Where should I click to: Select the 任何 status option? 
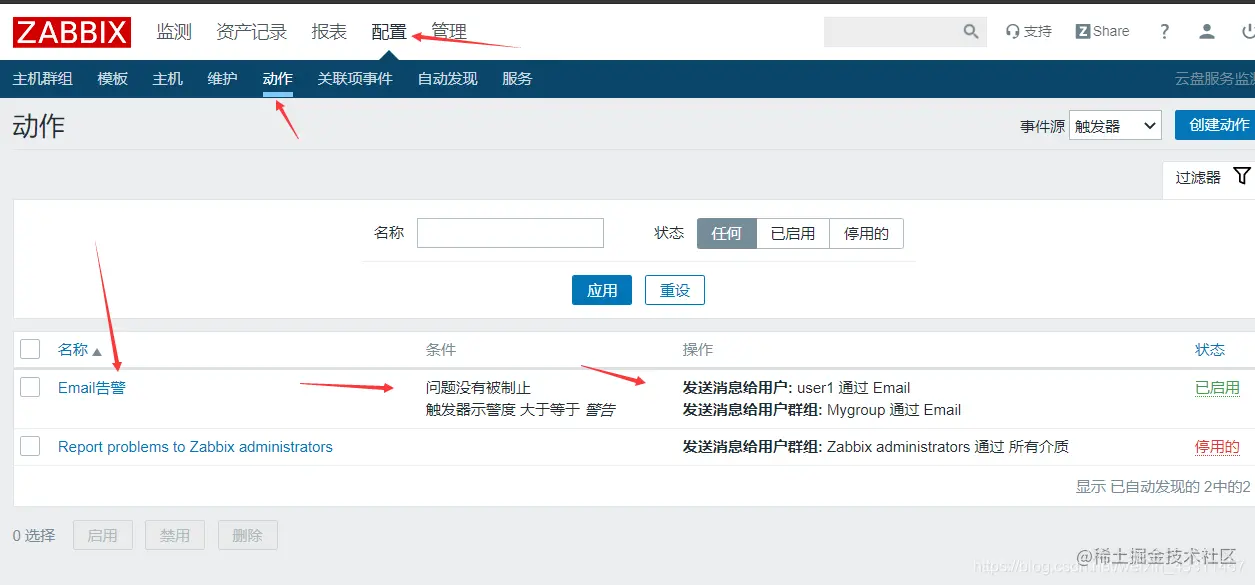click(727, 233)
